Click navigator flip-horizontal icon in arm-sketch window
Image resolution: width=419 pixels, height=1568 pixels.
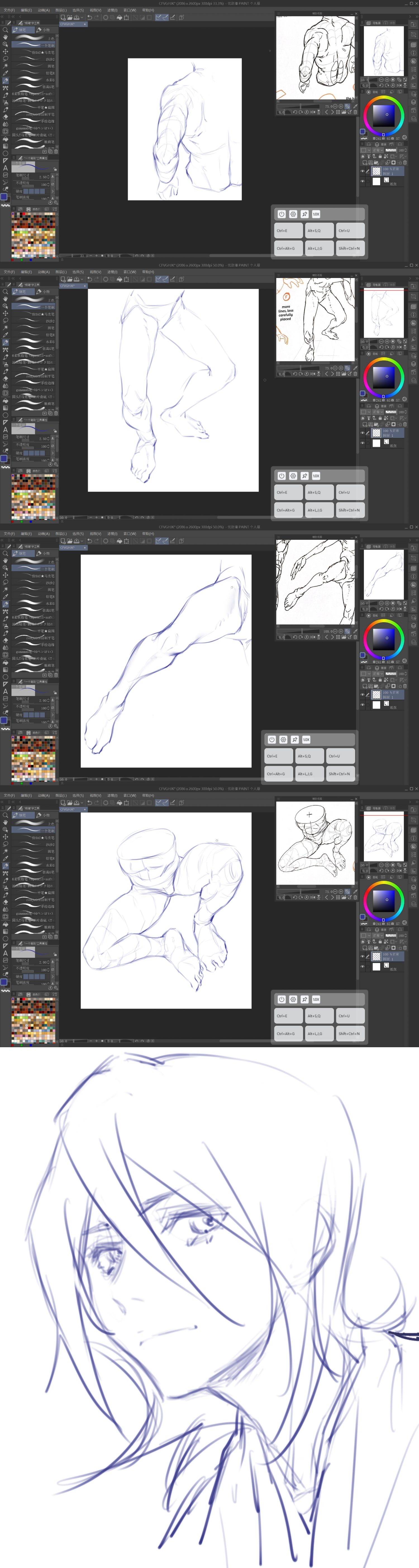coord(399,86)
